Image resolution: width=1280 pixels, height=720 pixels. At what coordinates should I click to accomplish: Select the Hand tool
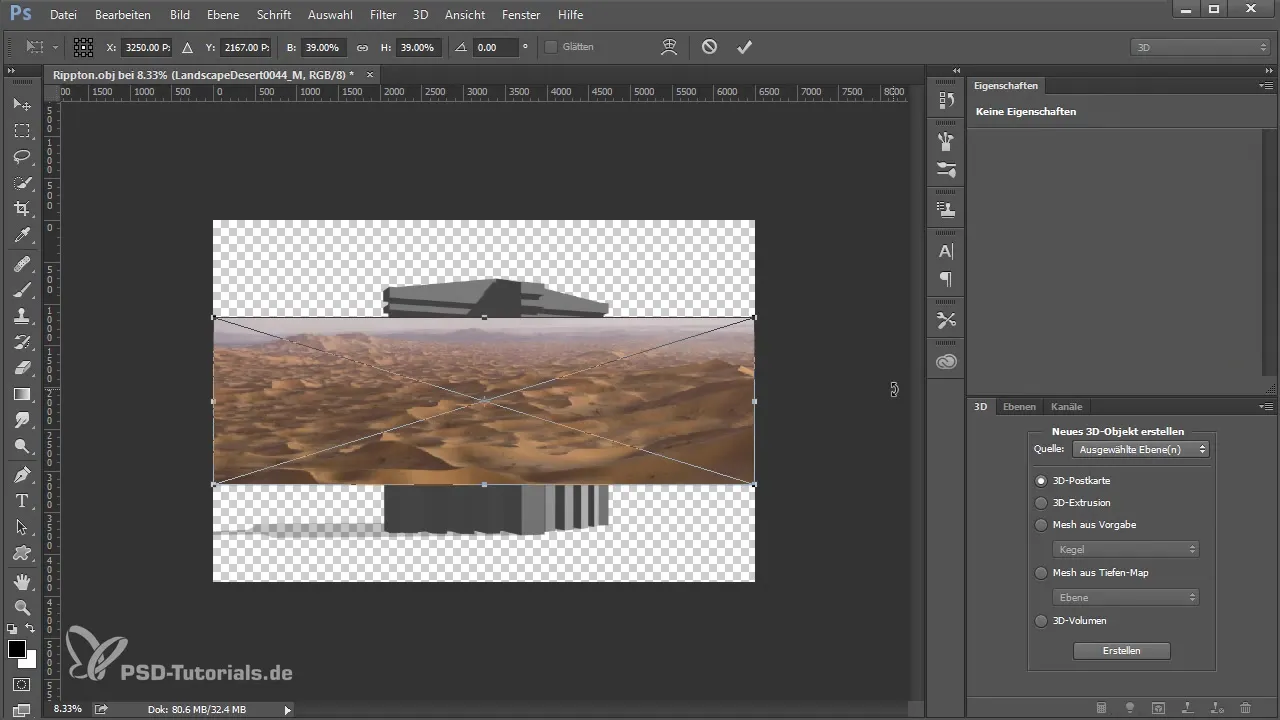point(21,581)
